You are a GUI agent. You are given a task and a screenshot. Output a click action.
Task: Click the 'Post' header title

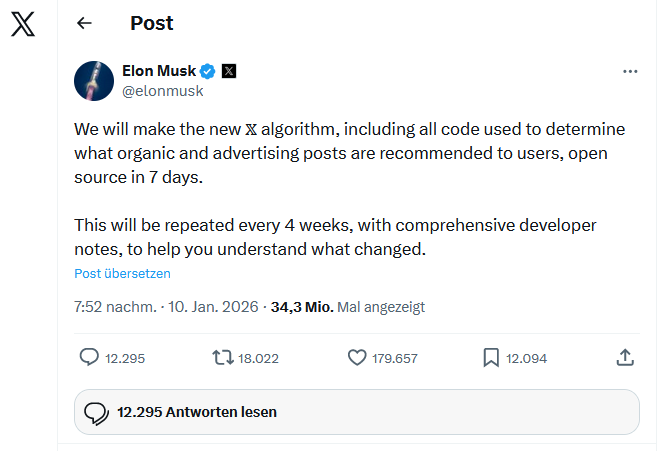[x=150, y=23]
